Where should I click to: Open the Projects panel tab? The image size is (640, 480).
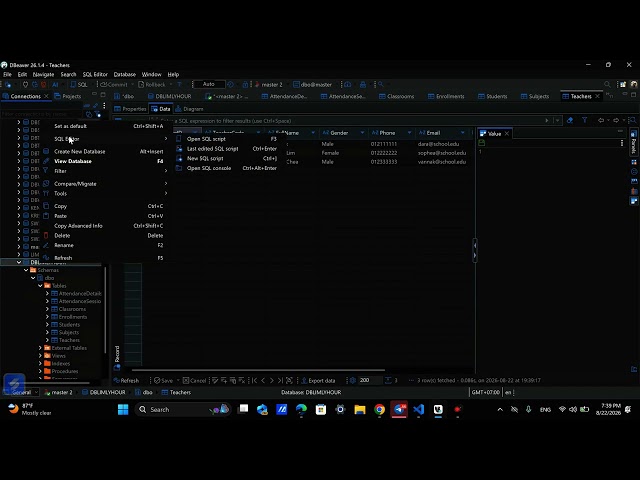tap(68, 96)
